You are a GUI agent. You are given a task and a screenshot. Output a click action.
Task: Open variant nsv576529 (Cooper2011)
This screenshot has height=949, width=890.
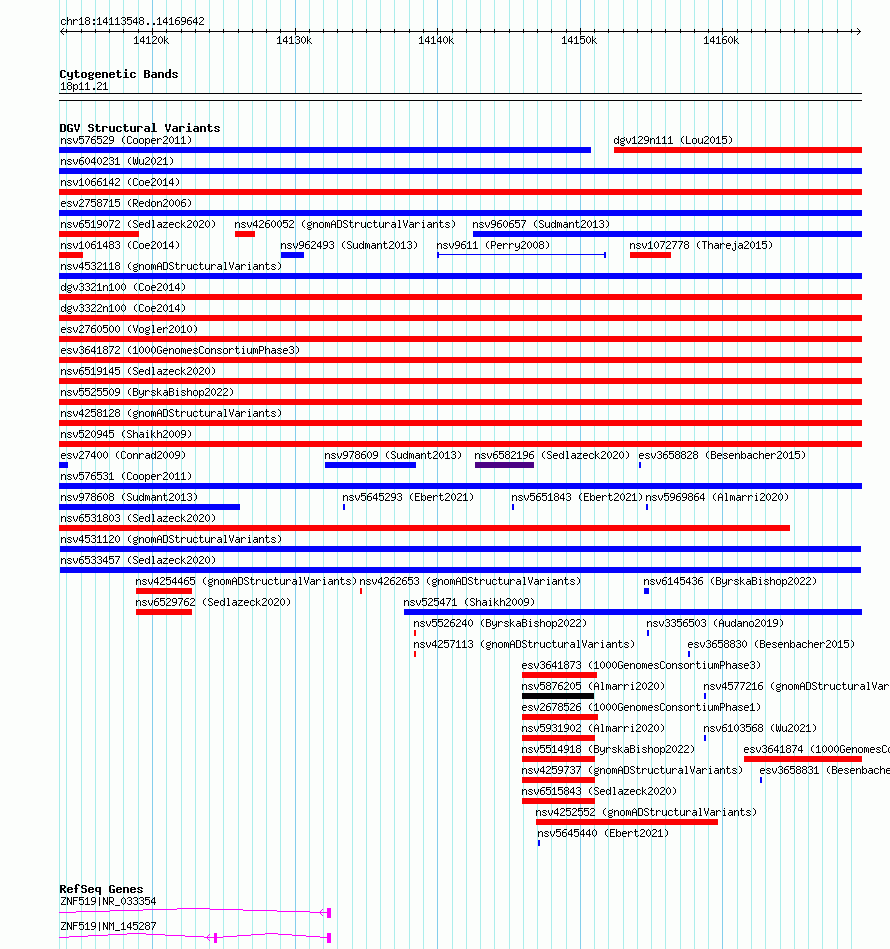[325, 150]
